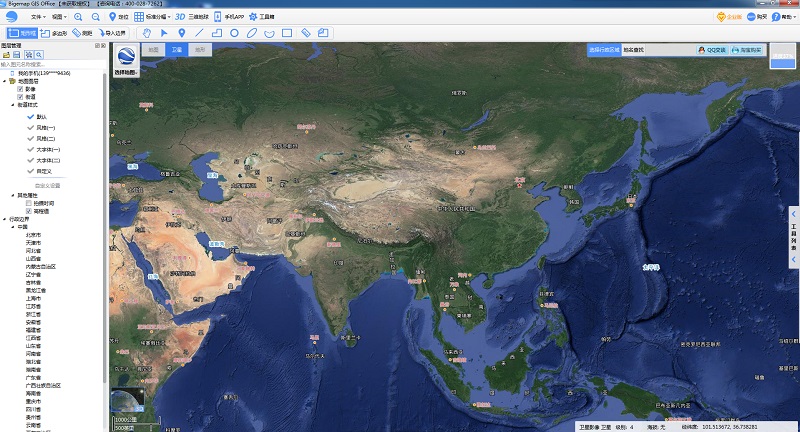
Task: Click the 淘宝购买 purchase button
Action: [746, 50]
